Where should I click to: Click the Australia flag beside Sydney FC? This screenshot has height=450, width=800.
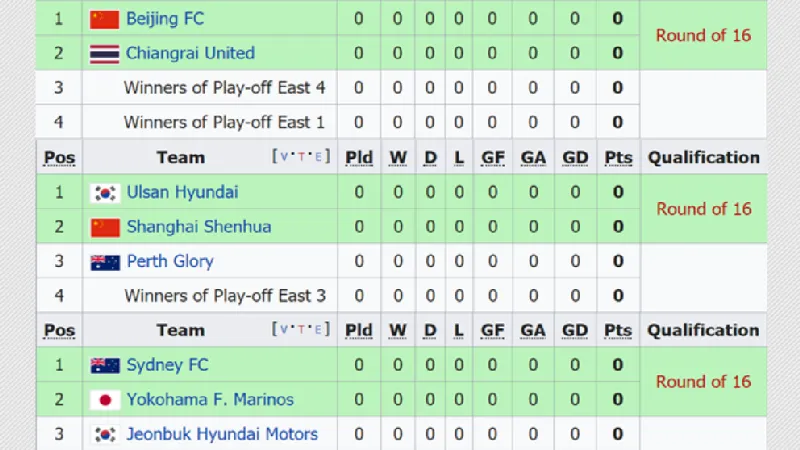(105, 366)
